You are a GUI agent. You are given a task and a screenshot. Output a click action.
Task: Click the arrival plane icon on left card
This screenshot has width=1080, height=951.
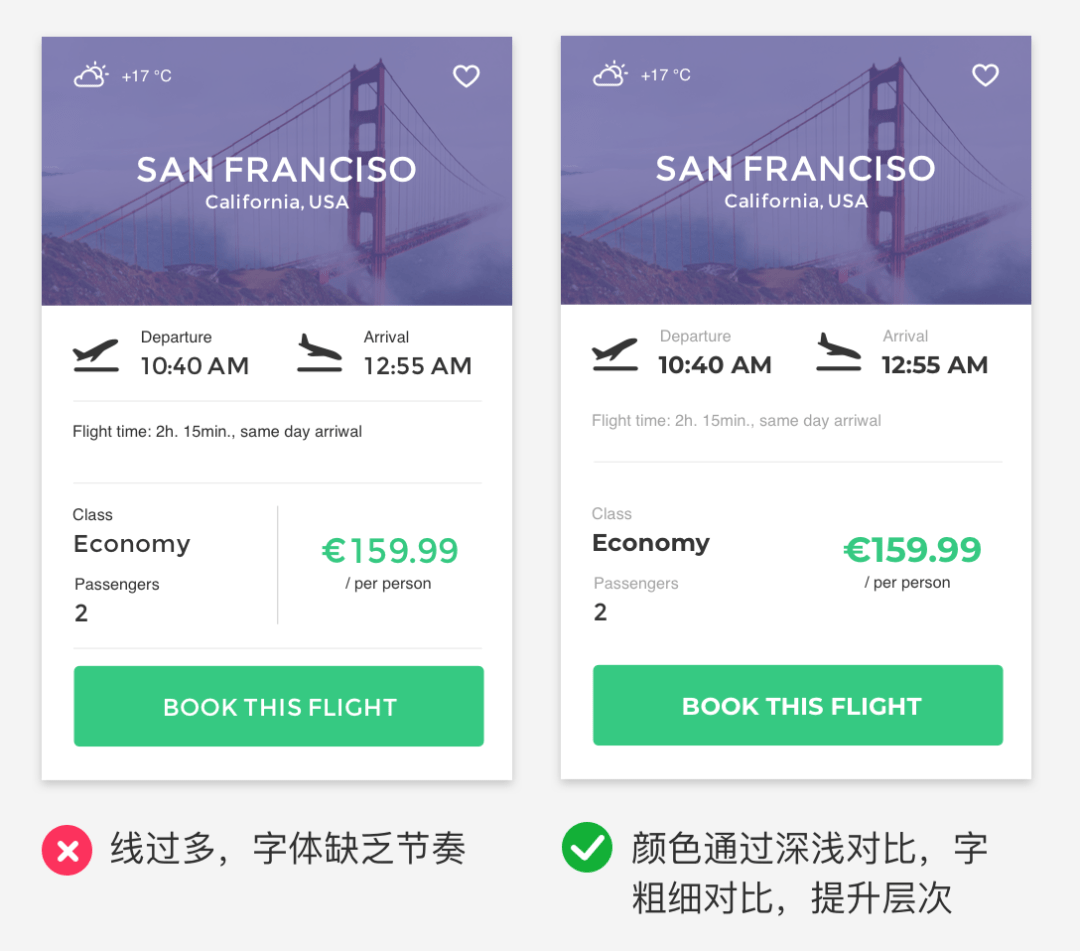(320, 354)
